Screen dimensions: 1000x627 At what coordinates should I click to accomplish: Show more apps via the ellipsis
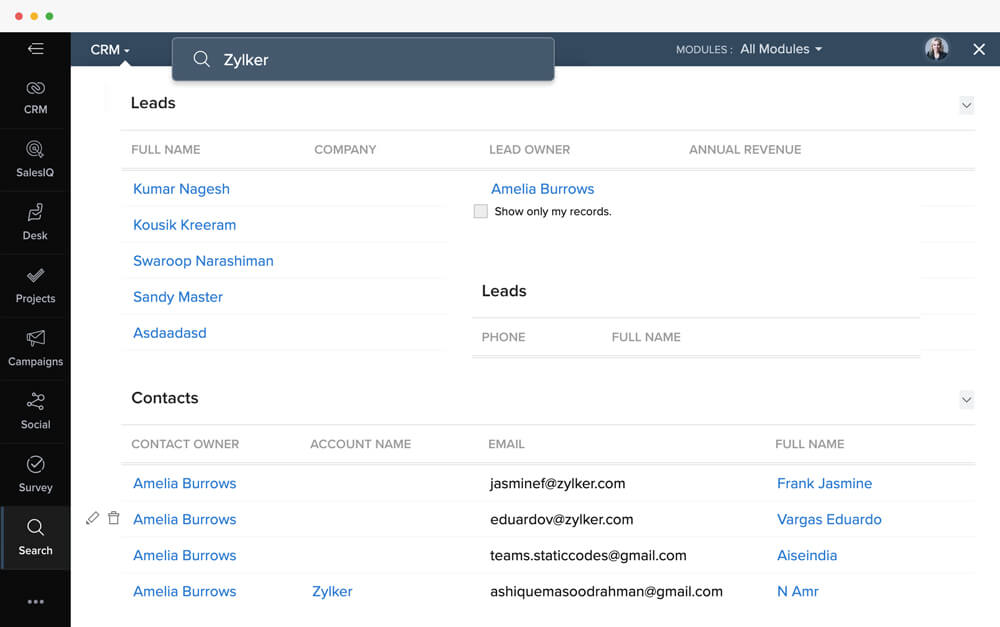pos(35,602)
